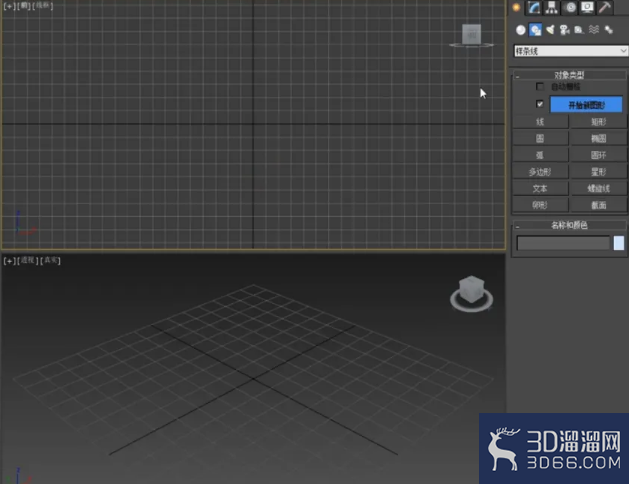Open the [+] menu of front viewport
This screenshot has width=629, height=484.
coord(9,6)
